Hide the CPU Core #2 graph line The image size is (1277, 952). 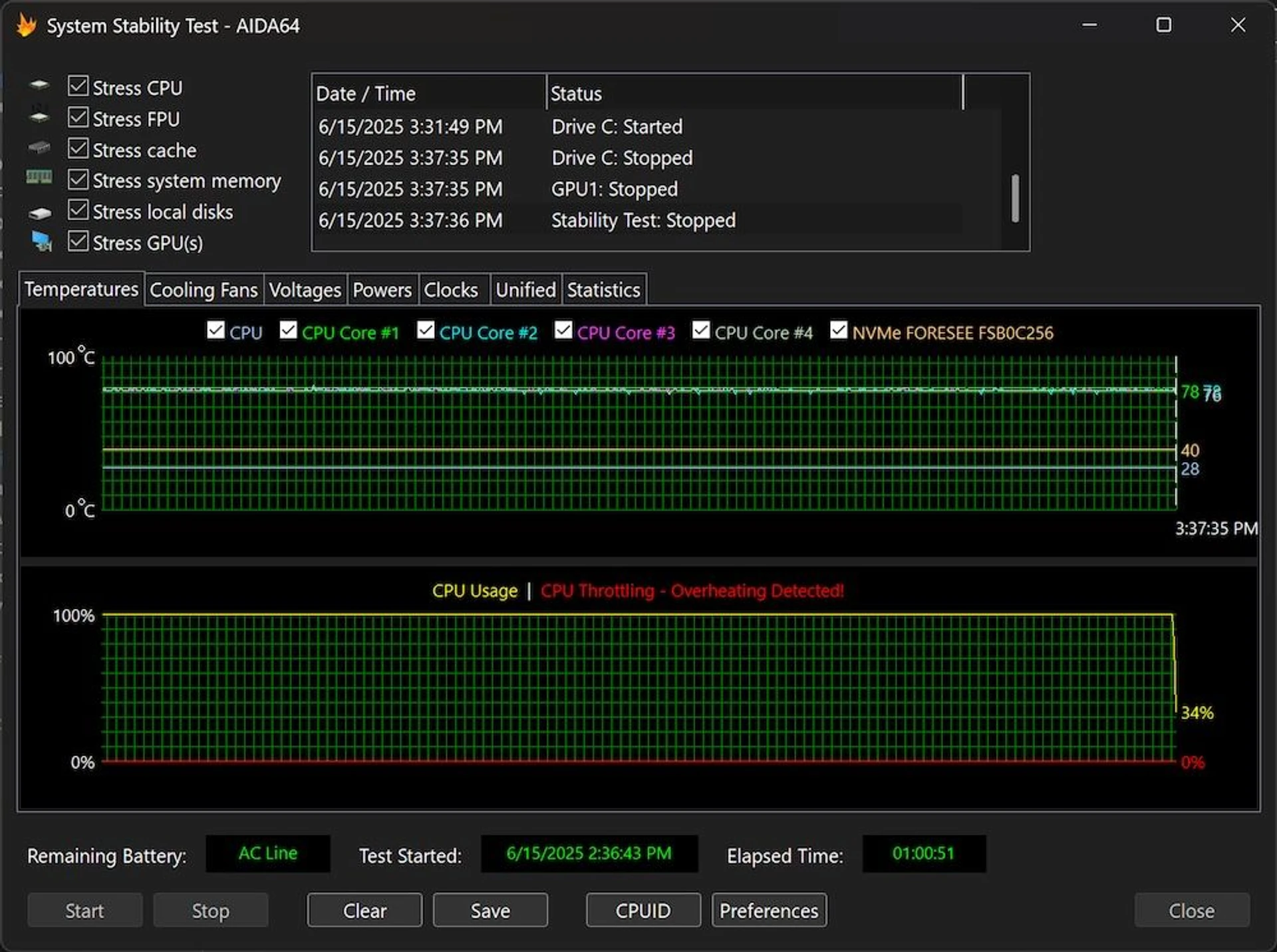(x=426, y=330)
